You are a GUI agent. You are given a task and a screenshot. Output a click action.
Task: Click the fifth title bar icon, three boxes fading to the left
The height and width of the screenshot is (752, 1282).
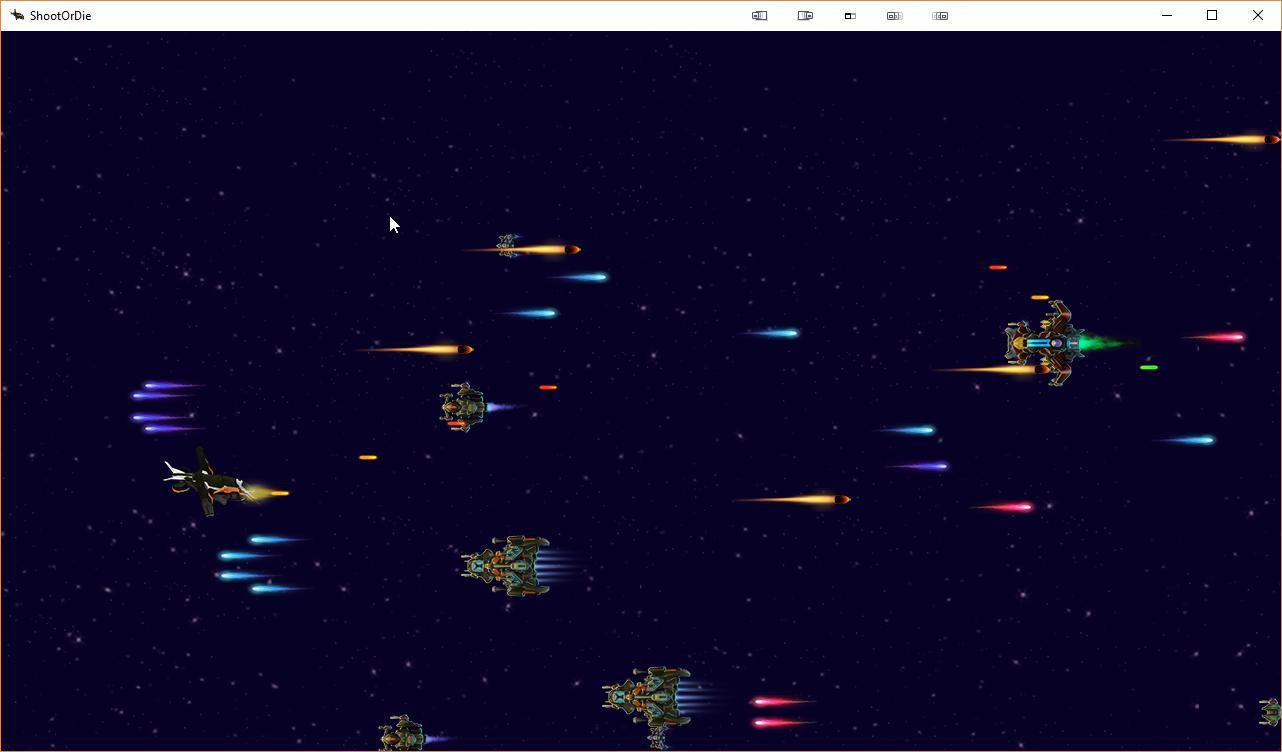point(940,16)
